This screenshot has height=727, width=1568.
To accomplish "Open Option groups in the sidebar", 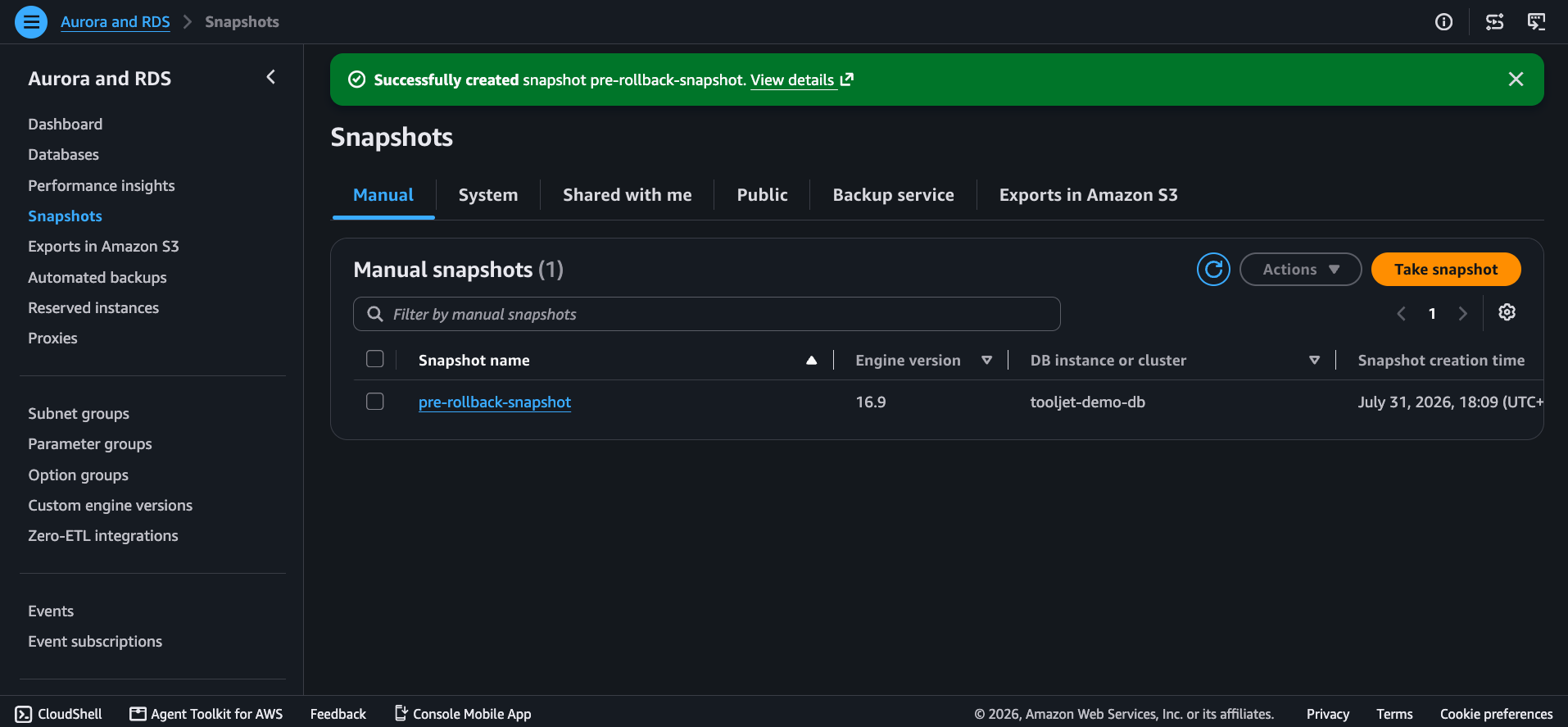I will [78, 475].
